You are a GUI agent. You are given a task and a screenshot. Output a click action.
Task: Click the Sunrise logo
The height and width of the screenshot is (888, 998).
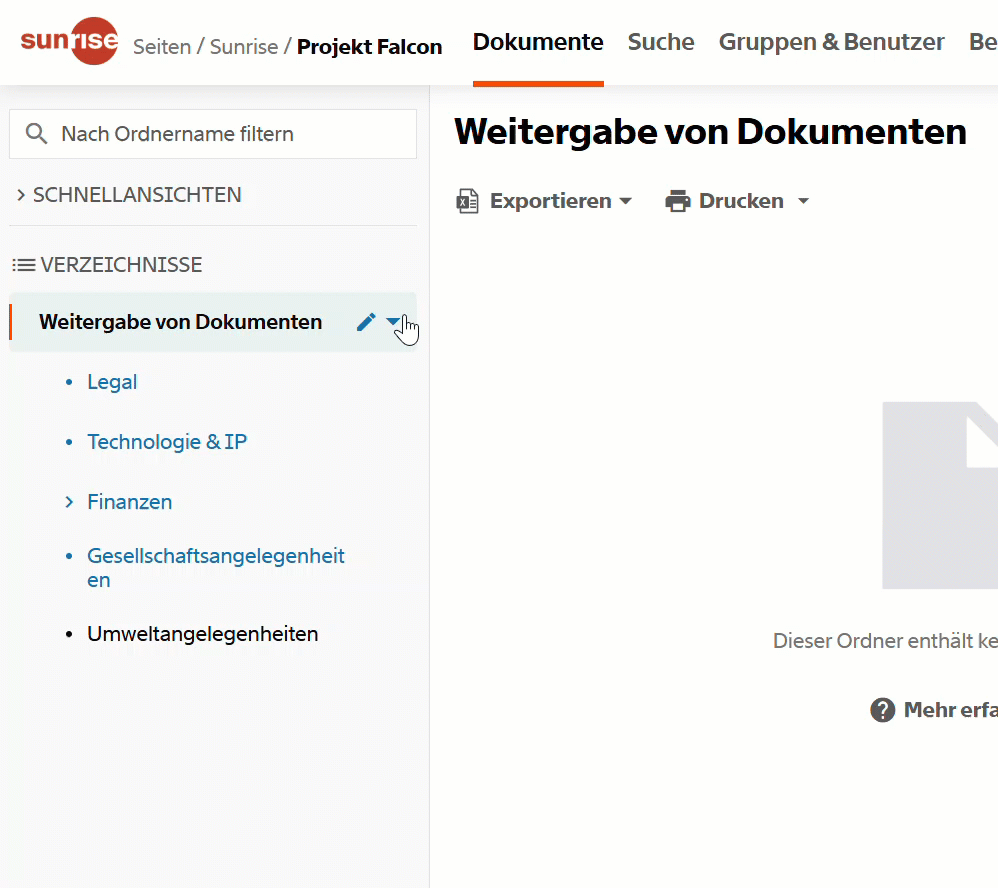[69, 41]
